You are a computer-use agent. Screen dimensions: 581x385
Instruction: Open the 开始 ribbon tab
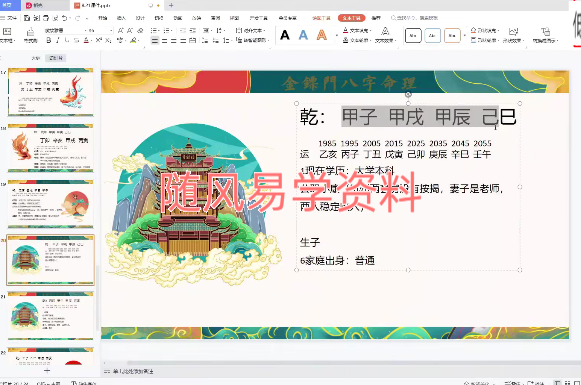click(x=103, y=18)
